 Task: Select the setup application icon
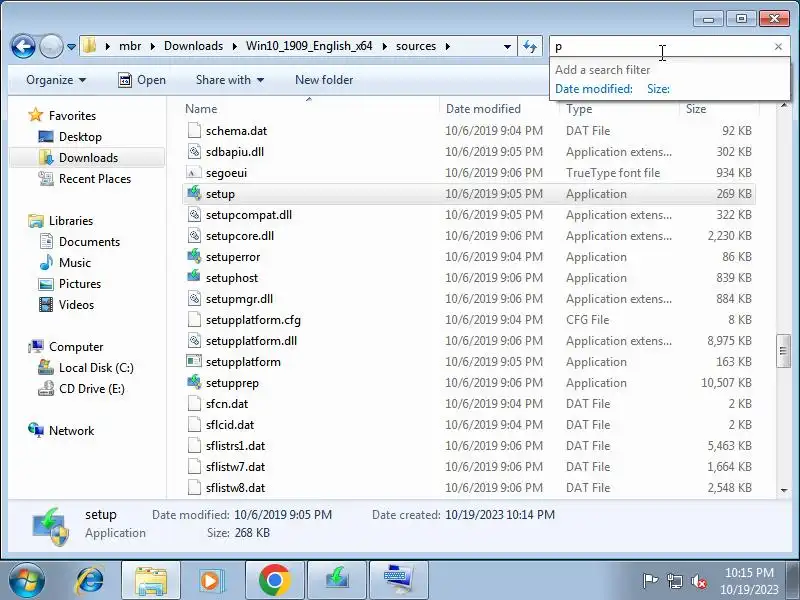click(x=194, y=193)
